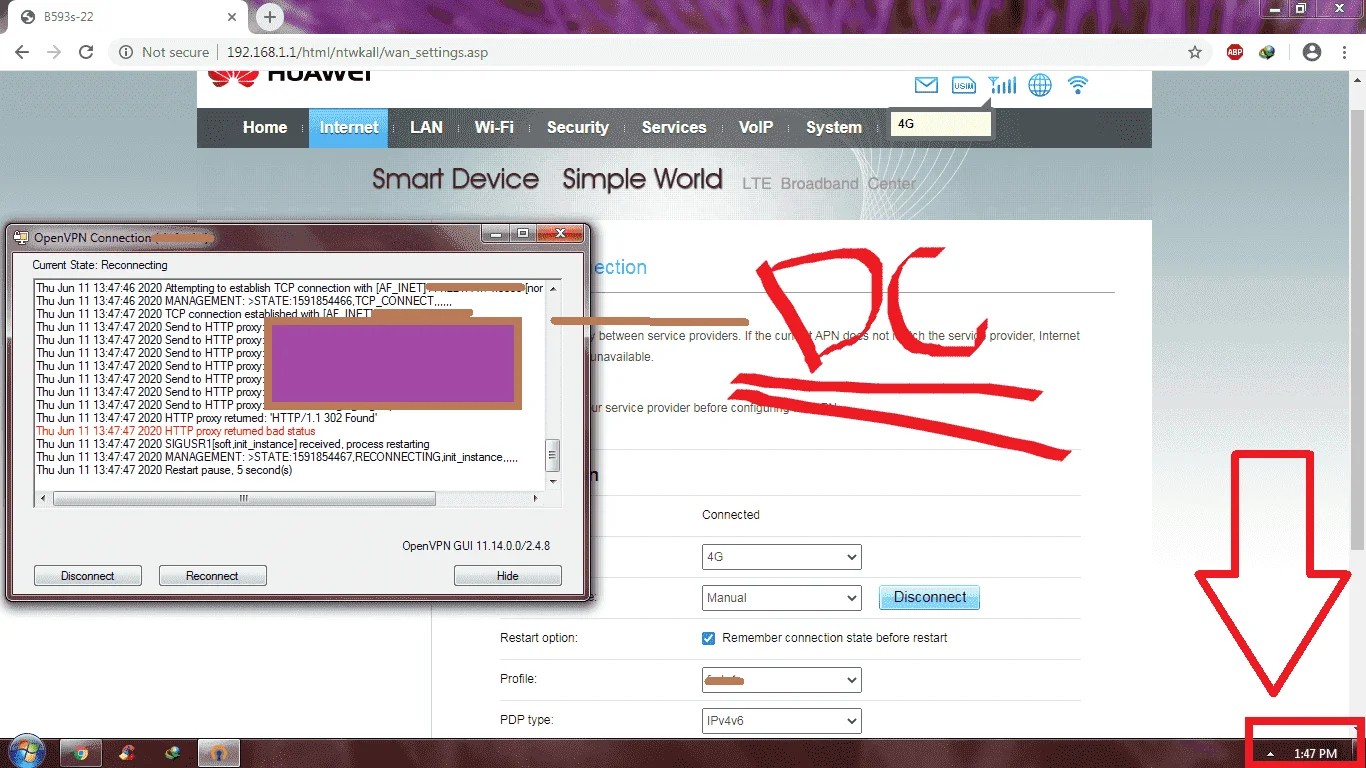Click the mobile signal strength bars icon
1366x768 pixels.
[x=1001, y=86]
